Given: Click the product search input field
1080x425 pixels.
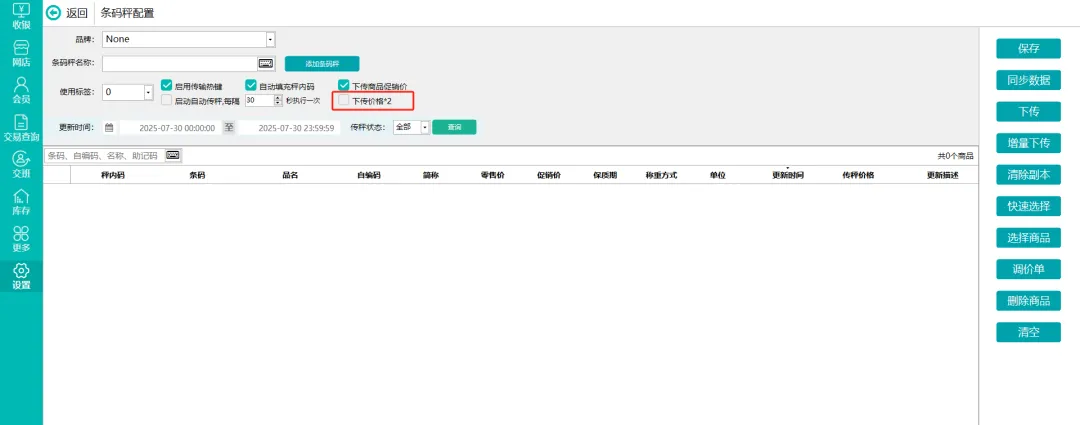Looking at the screenshot, I should point(105,156).
